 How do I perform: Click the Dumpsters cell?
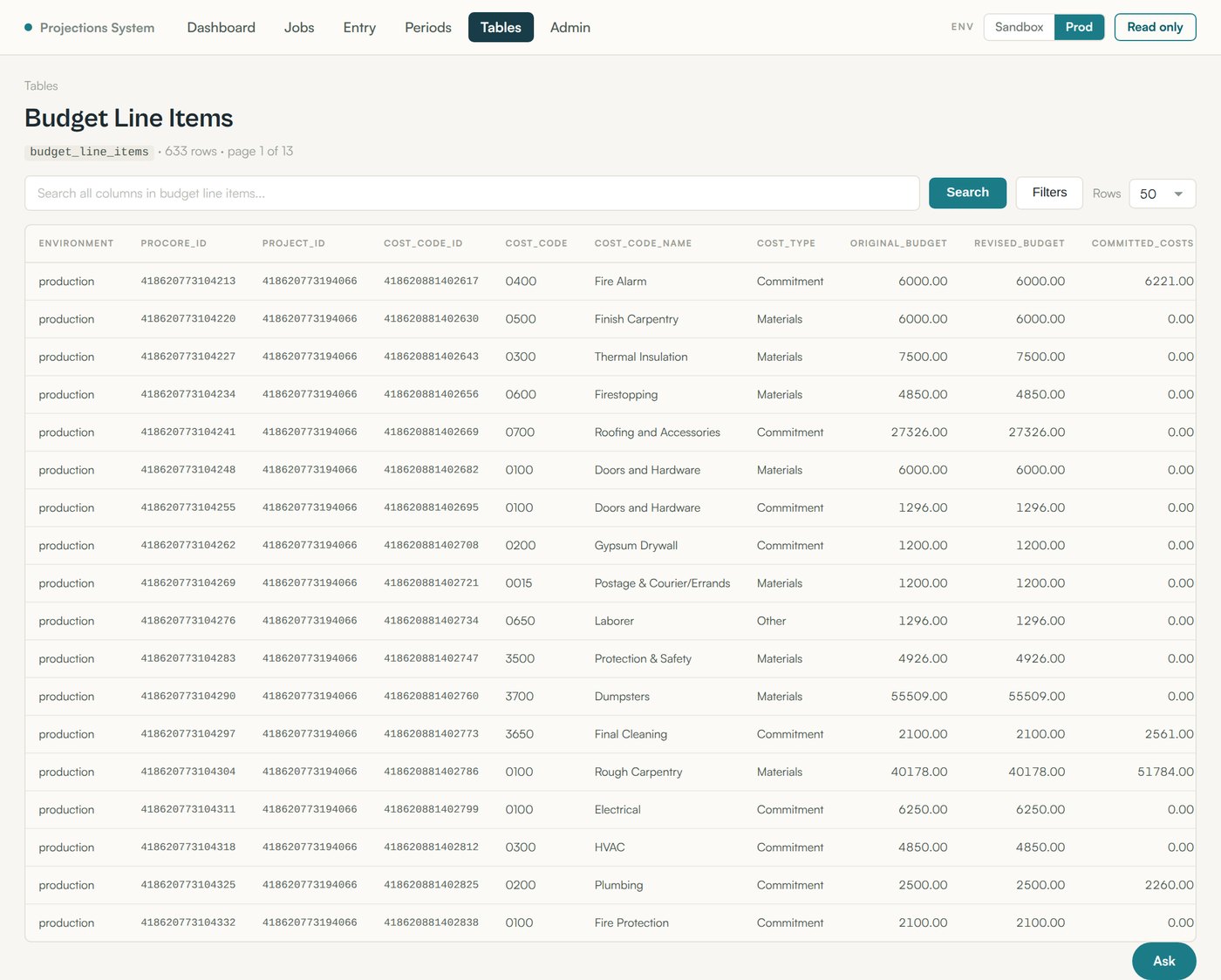coord(622,697)
